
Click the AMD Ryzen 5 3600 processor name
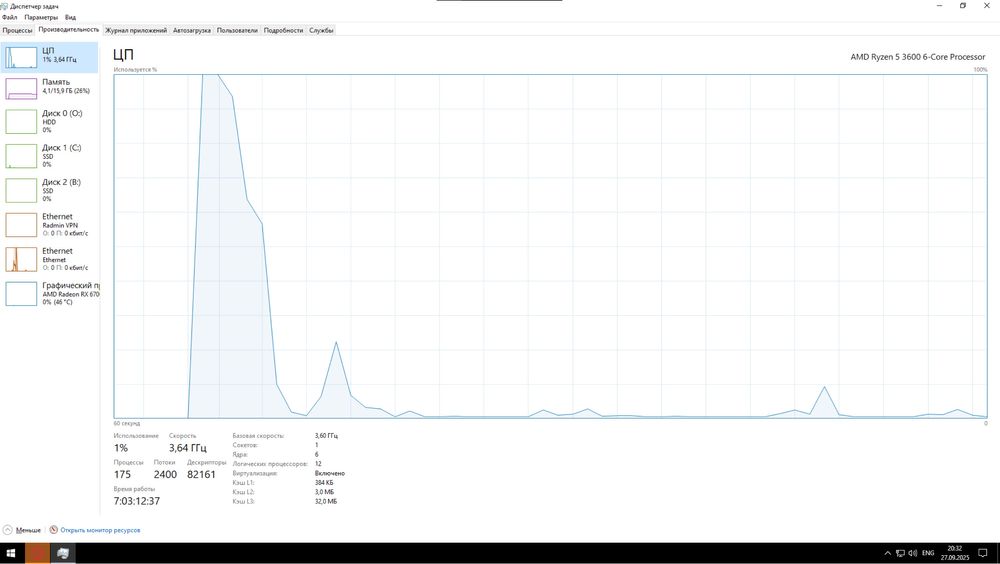918,57
